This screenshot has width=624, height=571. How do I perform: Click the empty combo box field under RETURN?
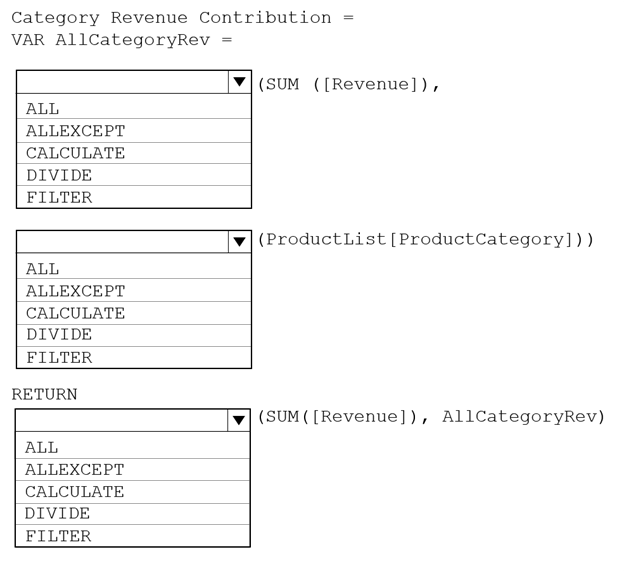point(122,420)
